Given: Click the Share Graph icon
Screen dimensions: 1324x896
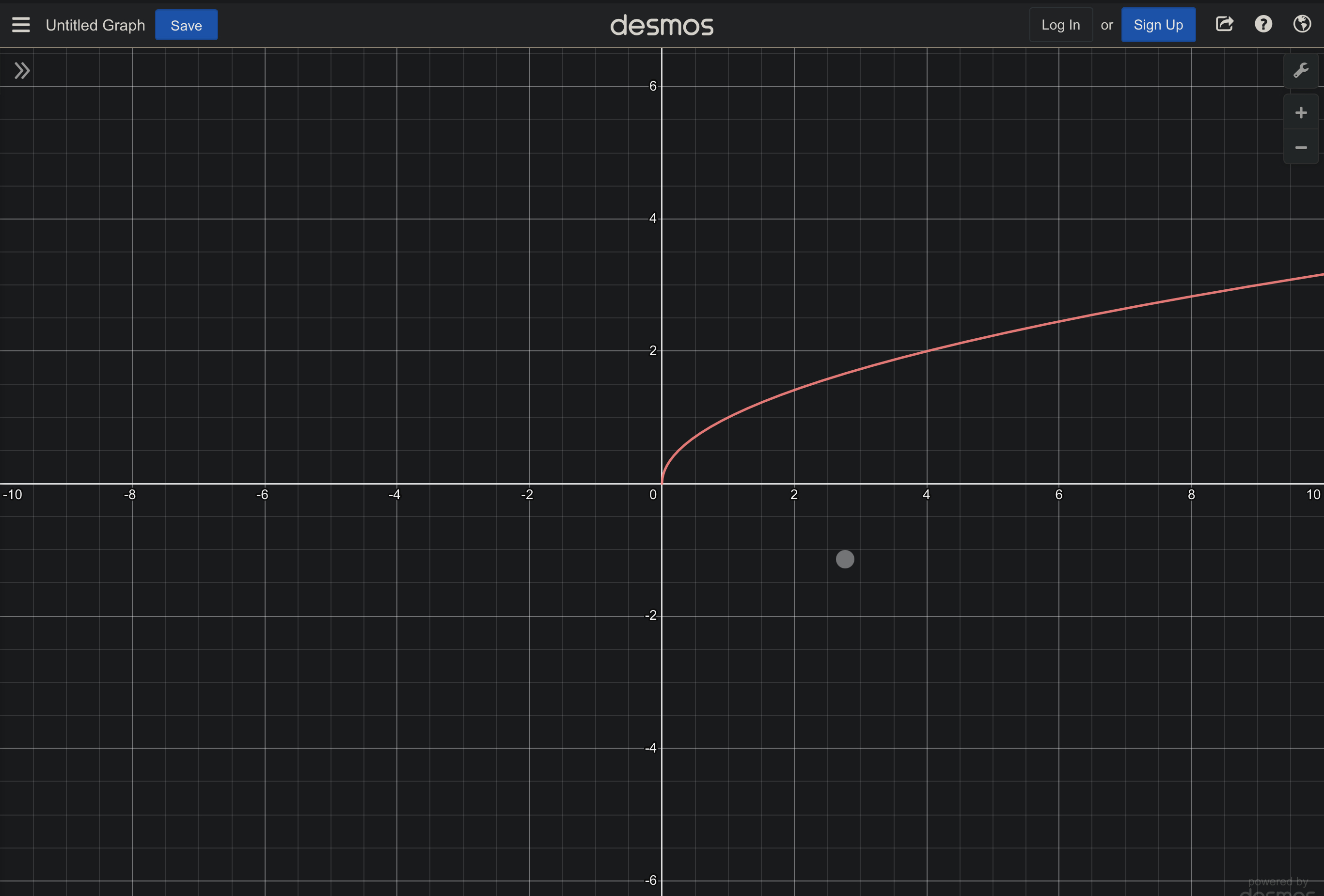Looking at the screenshot, I should (1224, 24).
